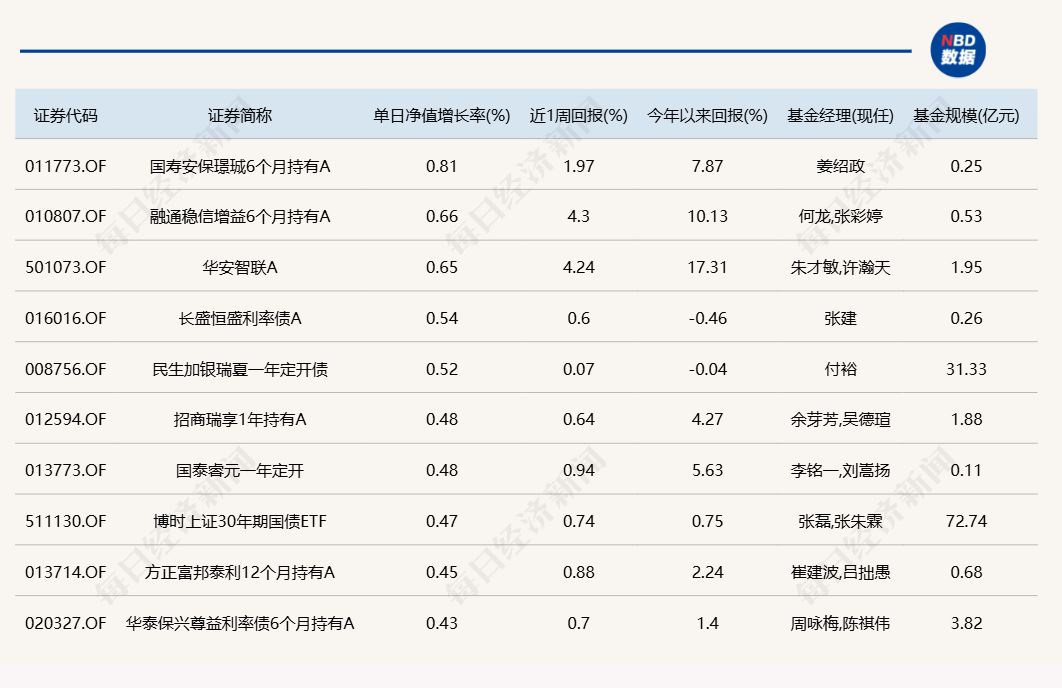Select fund name 招商瑞享1年持有A
Viewport: 1062px width, 688px height.
pos(240,420)
